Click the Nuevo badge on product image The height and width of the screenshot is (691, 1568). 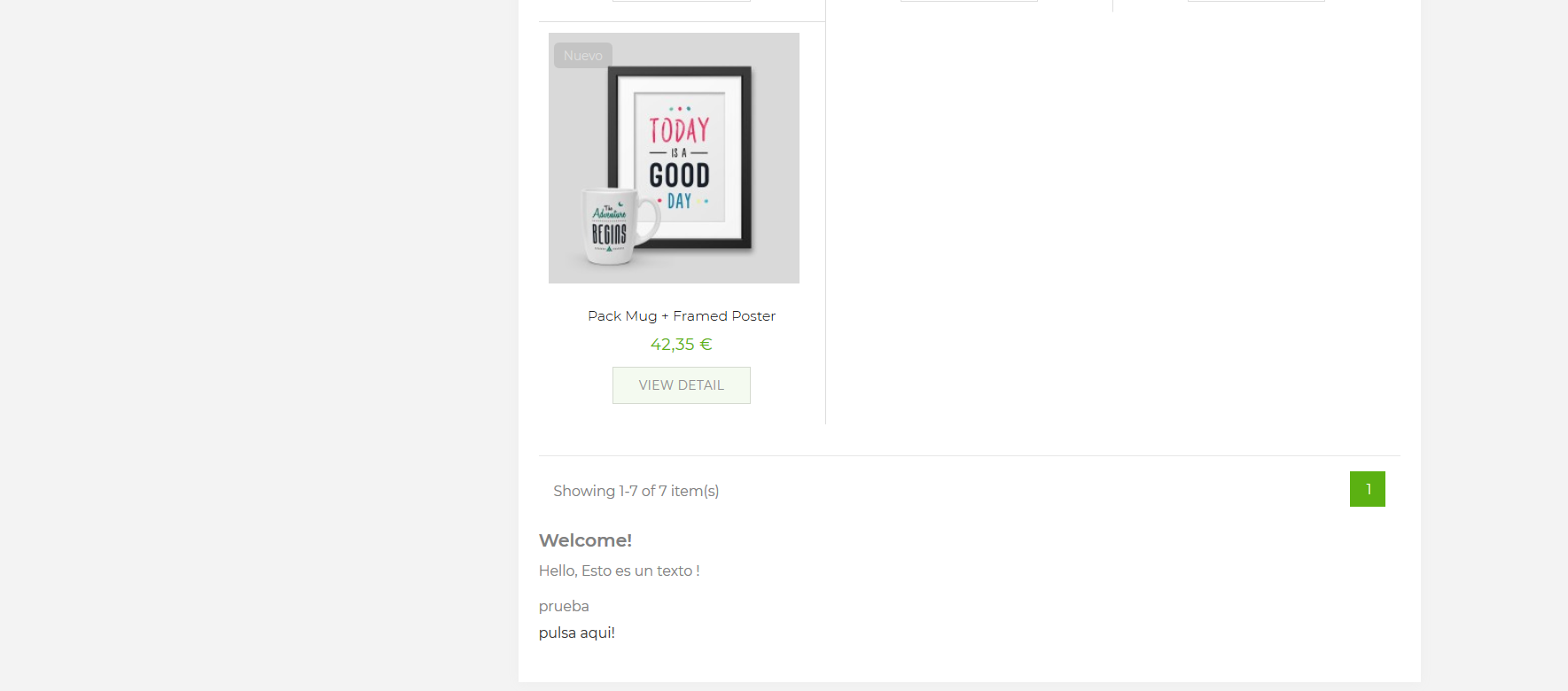point(583,55)
